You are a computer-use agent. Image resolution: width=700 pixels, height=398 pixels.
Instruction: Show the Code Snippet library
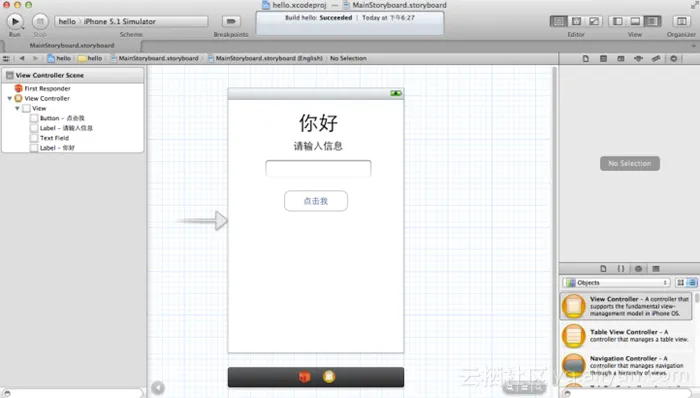[x=621, y=269]
